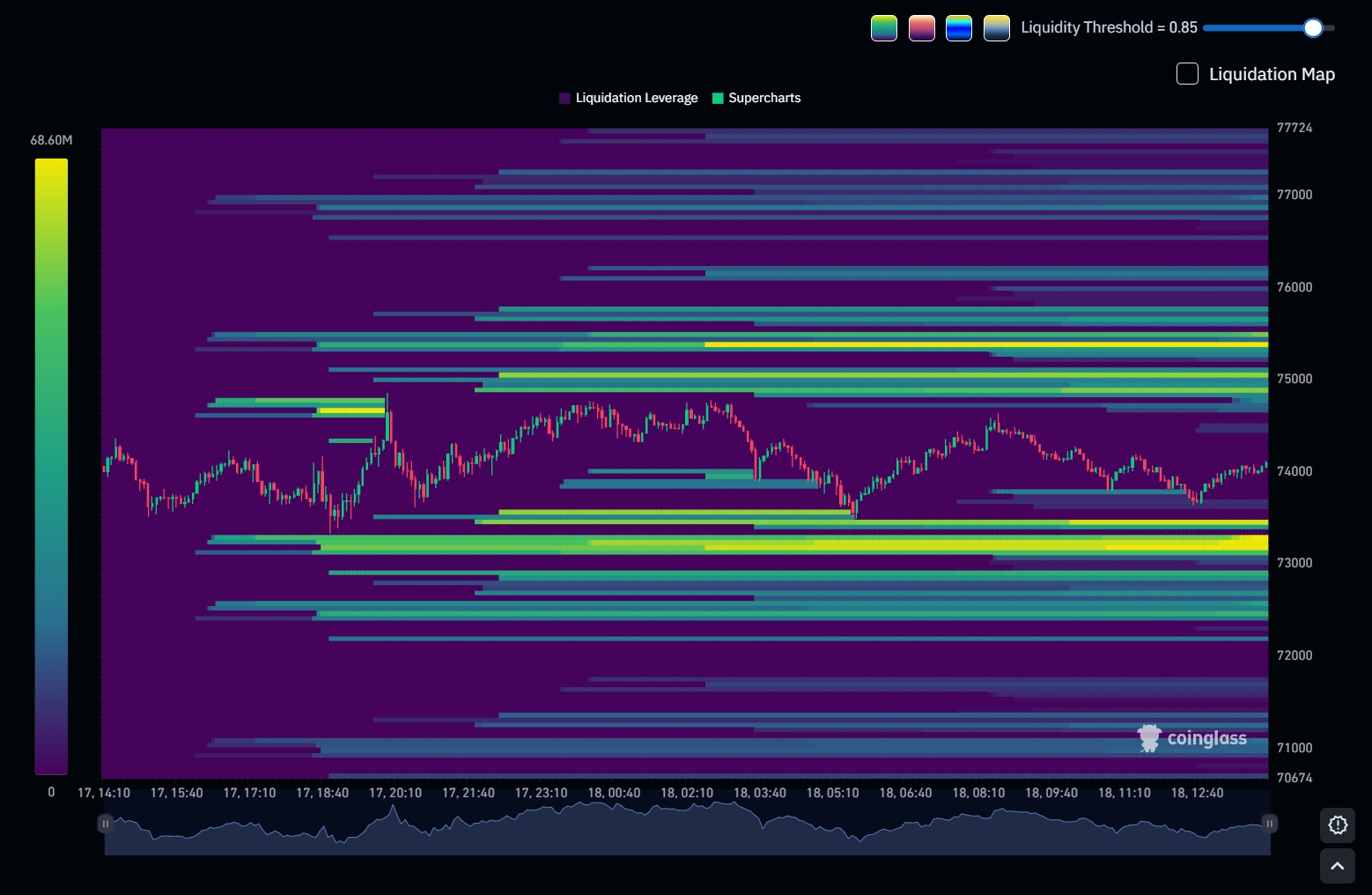
Task: Open the alerts notification icon
Action: pos(1338,825)
